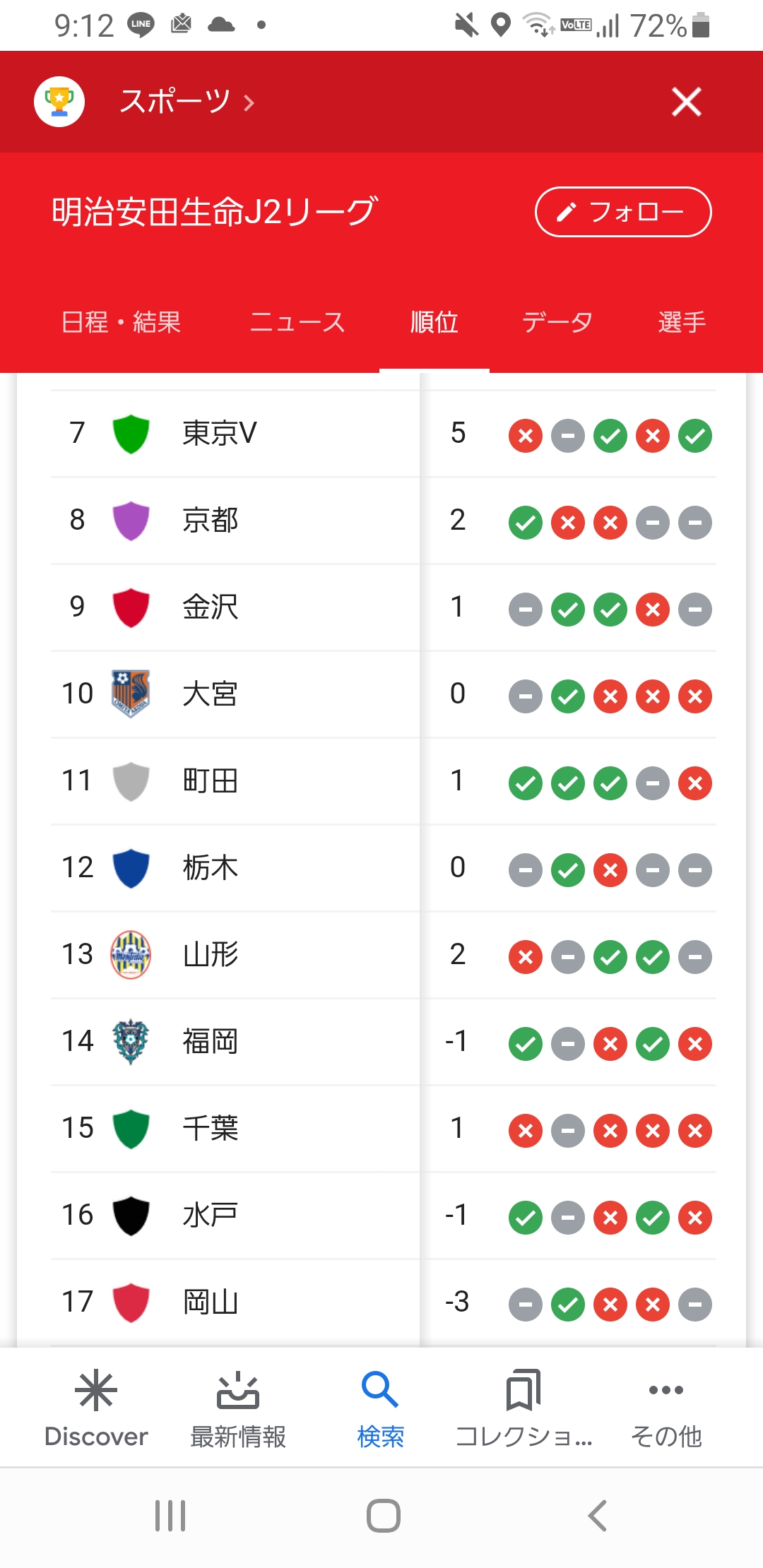Select the 大宮 team crest

131,694
